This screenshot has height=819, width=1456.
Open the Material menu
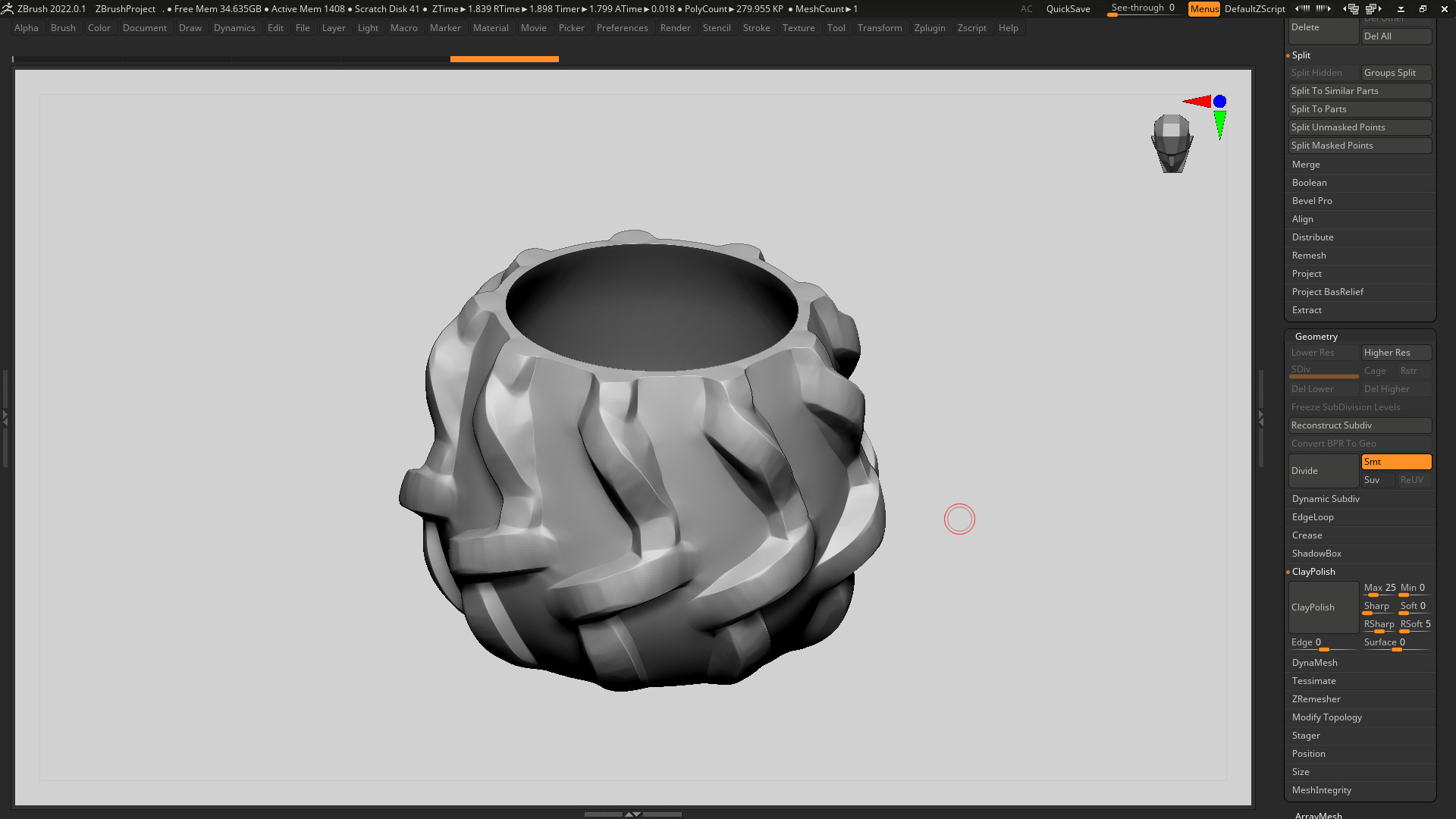[491, 28]
